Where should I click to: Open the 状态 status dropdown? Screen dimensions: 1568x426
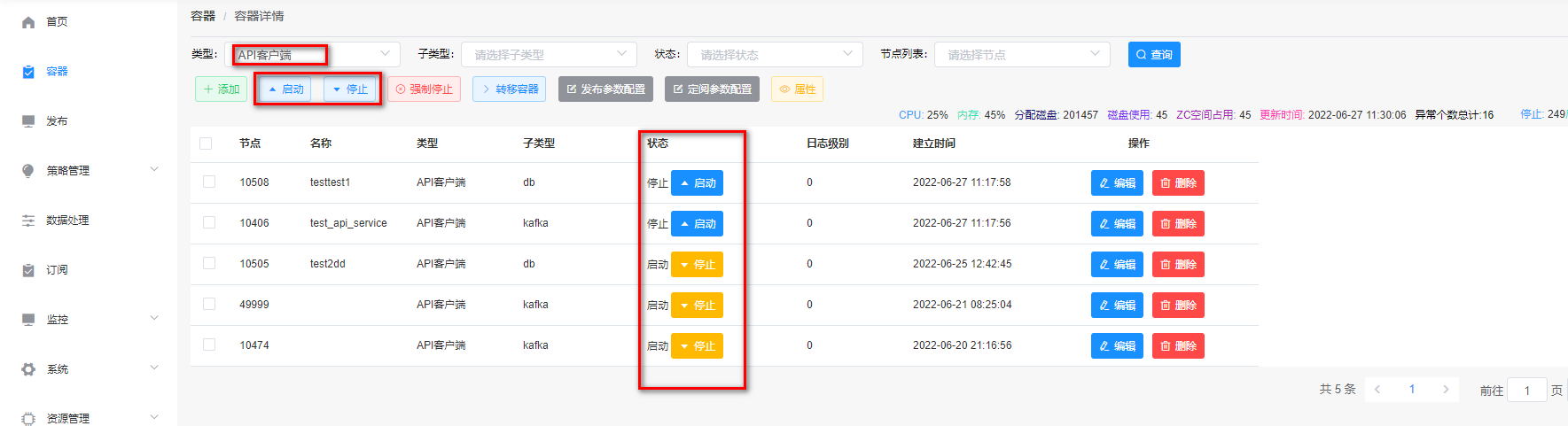[x=774, y=55]
